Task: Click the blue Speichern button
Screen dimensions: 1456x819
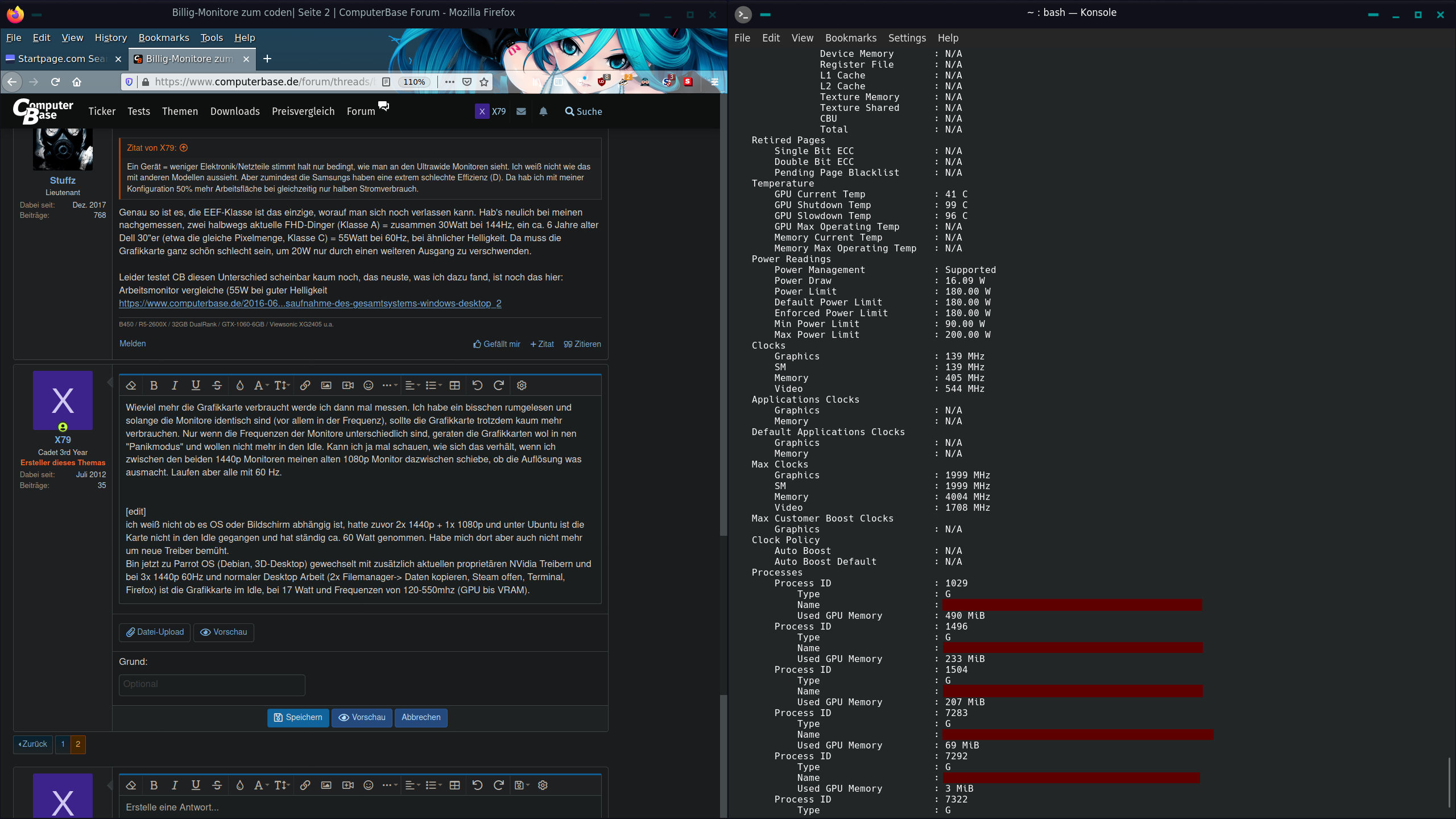Action: pos(298,717)
